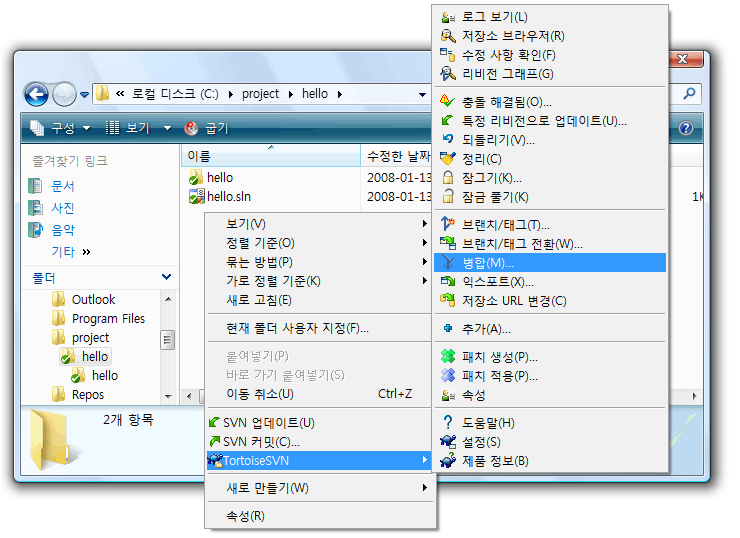This screenshot has width=740, height=538.
Task: Choose SVN 커밋(C)... in context menu
Action: tap(260, 441)
